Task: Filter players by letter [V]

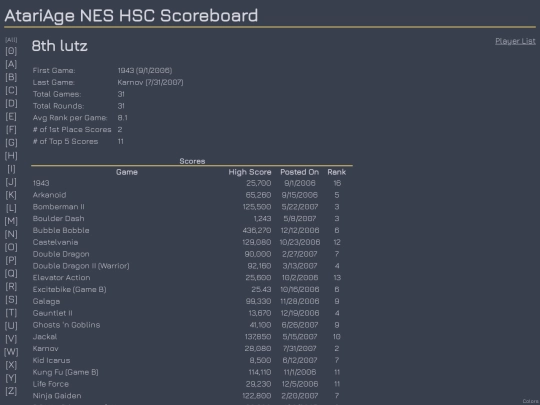Action: [x=11, y=339]
